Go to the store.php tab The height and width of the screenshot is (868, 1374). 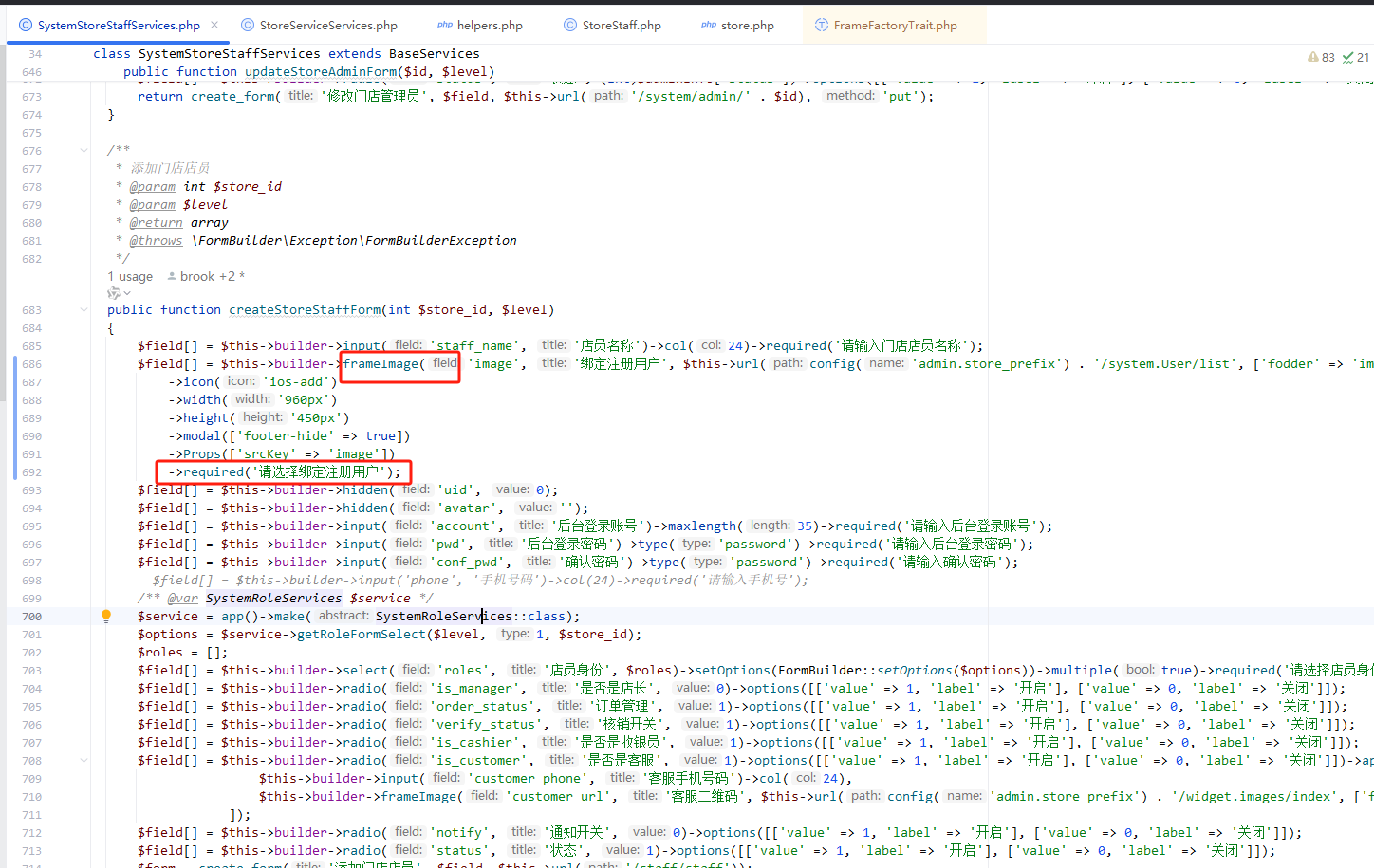tap(737, 26)
